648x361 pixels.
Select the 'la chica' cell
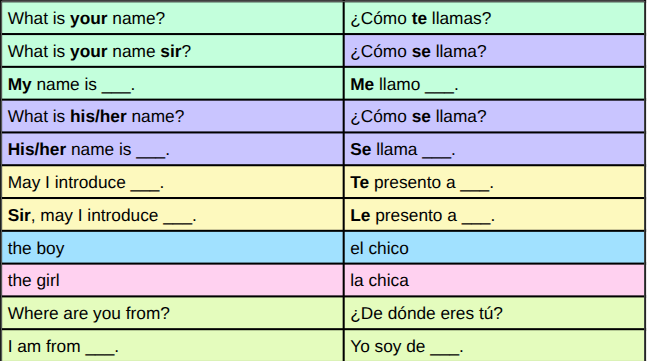coord(494,280)
